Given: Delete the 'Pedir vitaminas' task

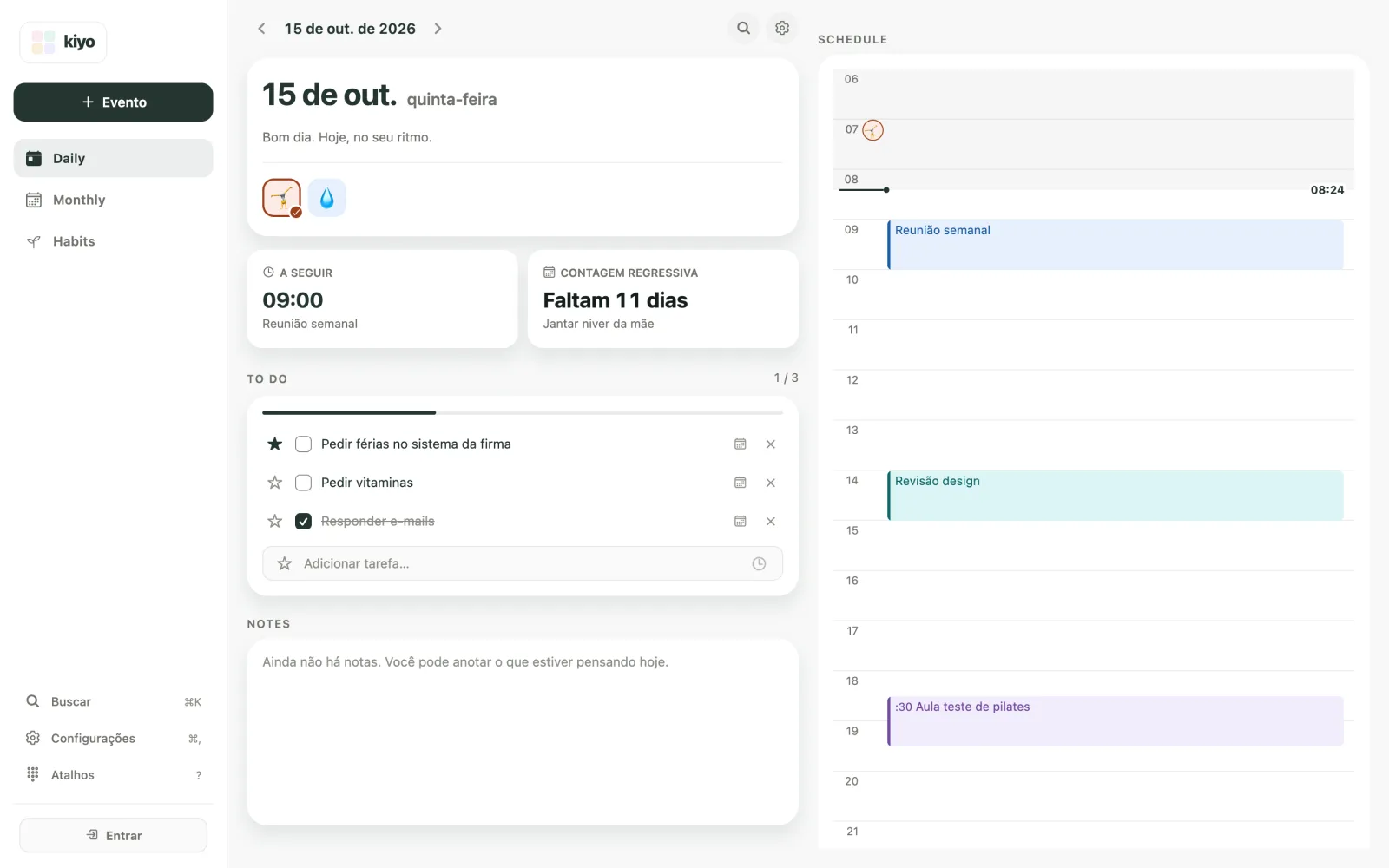Looking at the screenshot, I should 771,483.
